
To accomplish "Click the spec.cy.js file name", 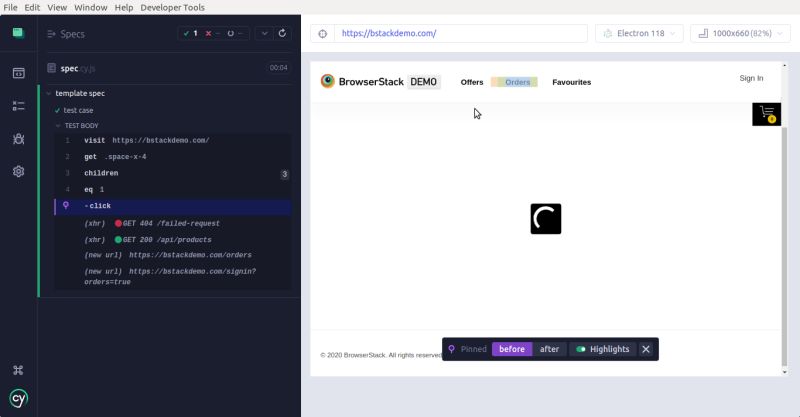I will (78, 68).
